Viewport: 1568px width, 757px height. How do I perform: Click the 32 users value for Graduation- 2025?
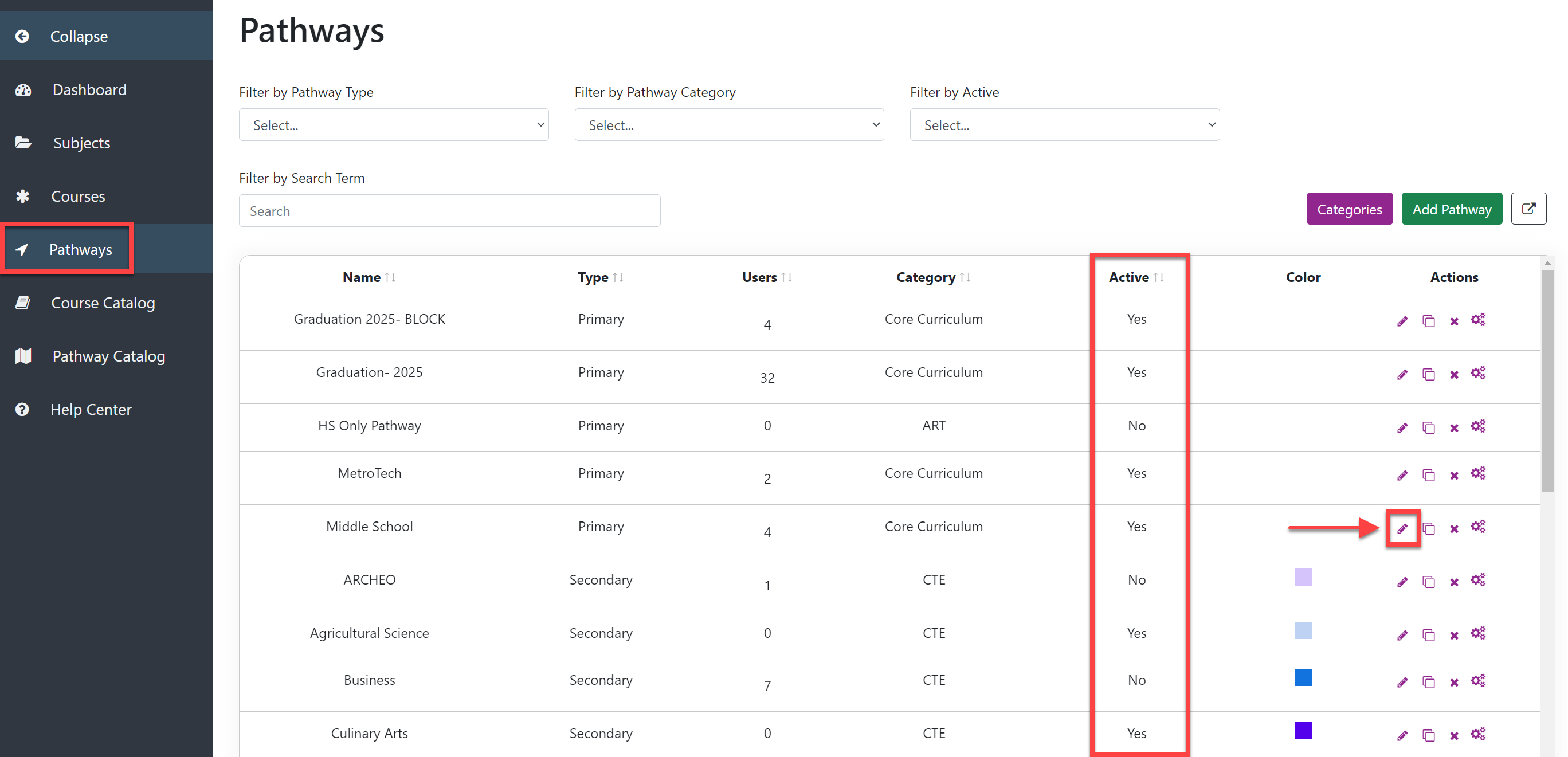767,378
